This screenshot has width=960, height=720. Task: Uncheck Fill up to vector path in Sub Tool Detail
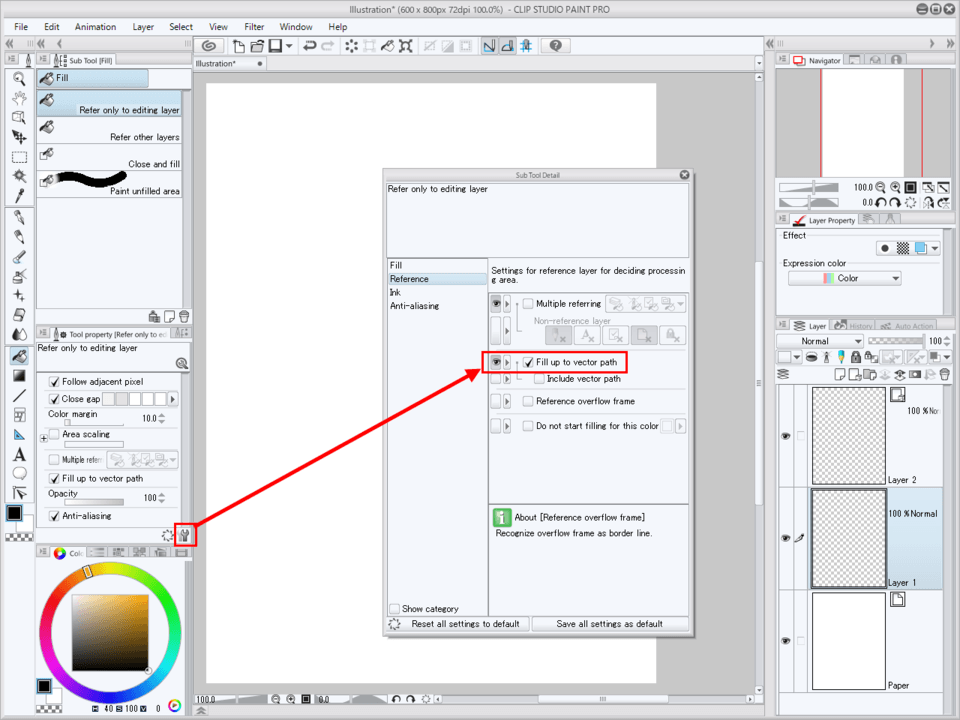(528, 362)
